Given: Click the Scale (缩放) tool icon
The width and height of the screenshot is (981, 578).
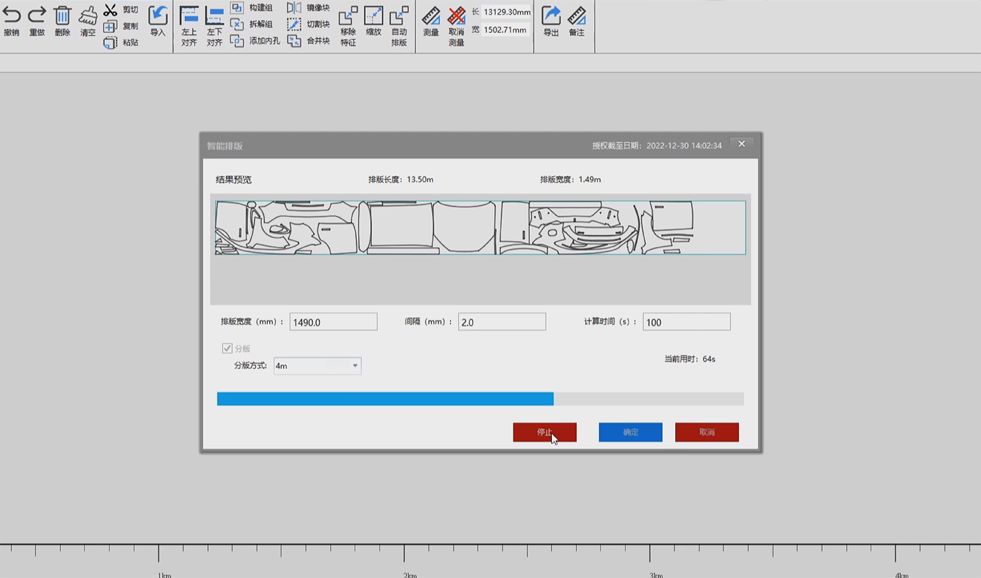Looking at the screenshot, I should (x=373, y=17).
